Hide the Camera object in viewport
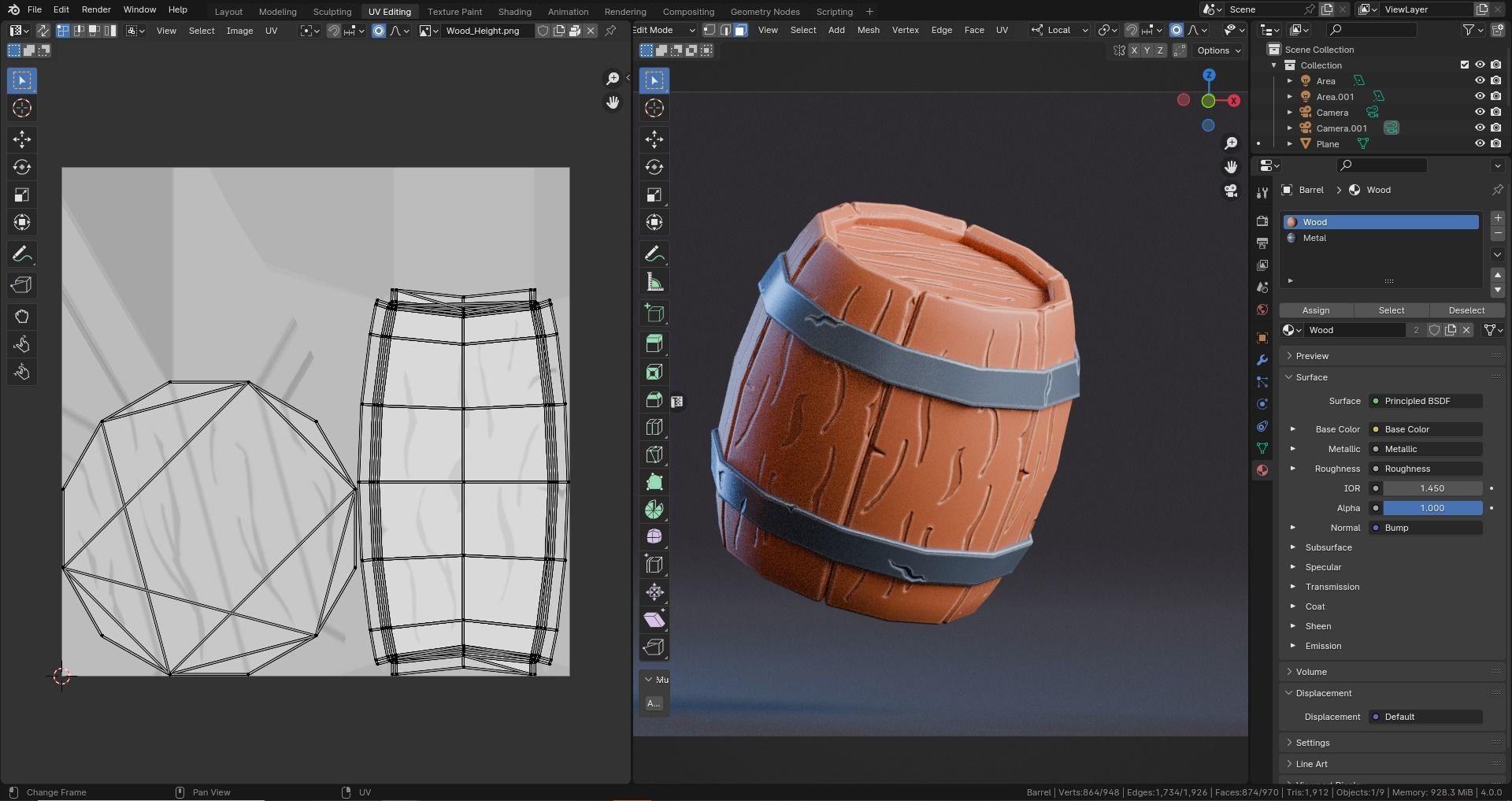The width and height of the screenshot is (1512, 801). [1480, 112]
